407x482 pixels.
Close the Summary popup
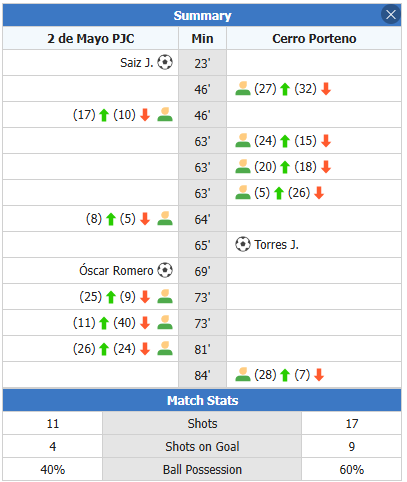pos(391,15)
